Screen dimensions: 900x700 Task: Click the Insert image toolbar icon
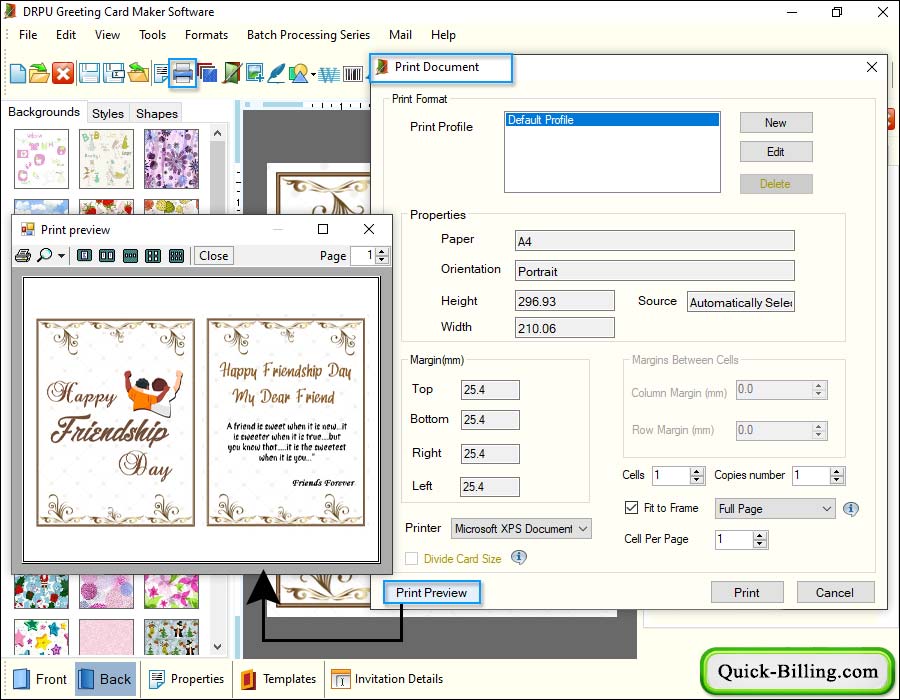[x=254, y=73]
